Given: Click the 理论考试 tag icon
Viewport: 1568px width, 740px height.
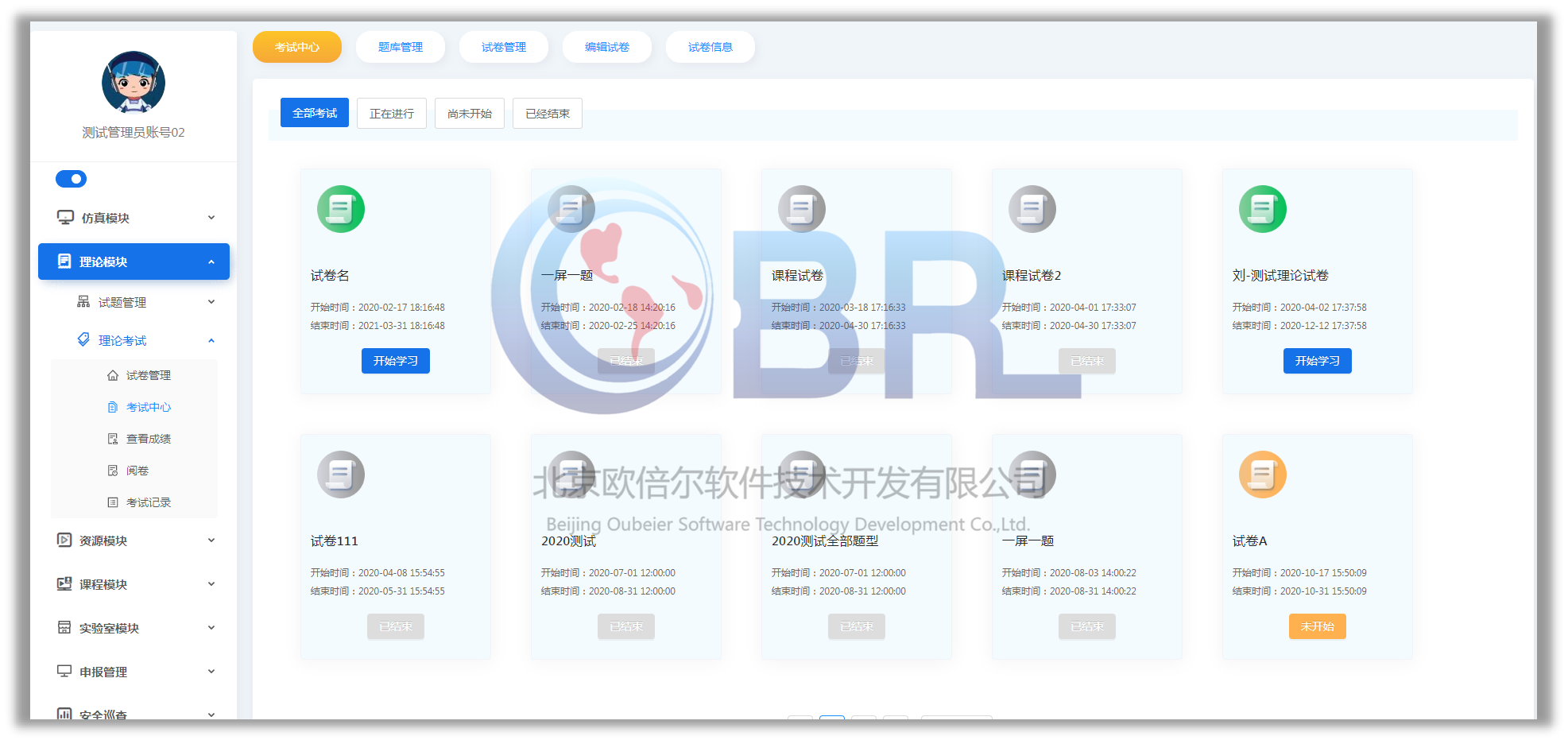Looking at the screenshot, I should coord(83,339).
